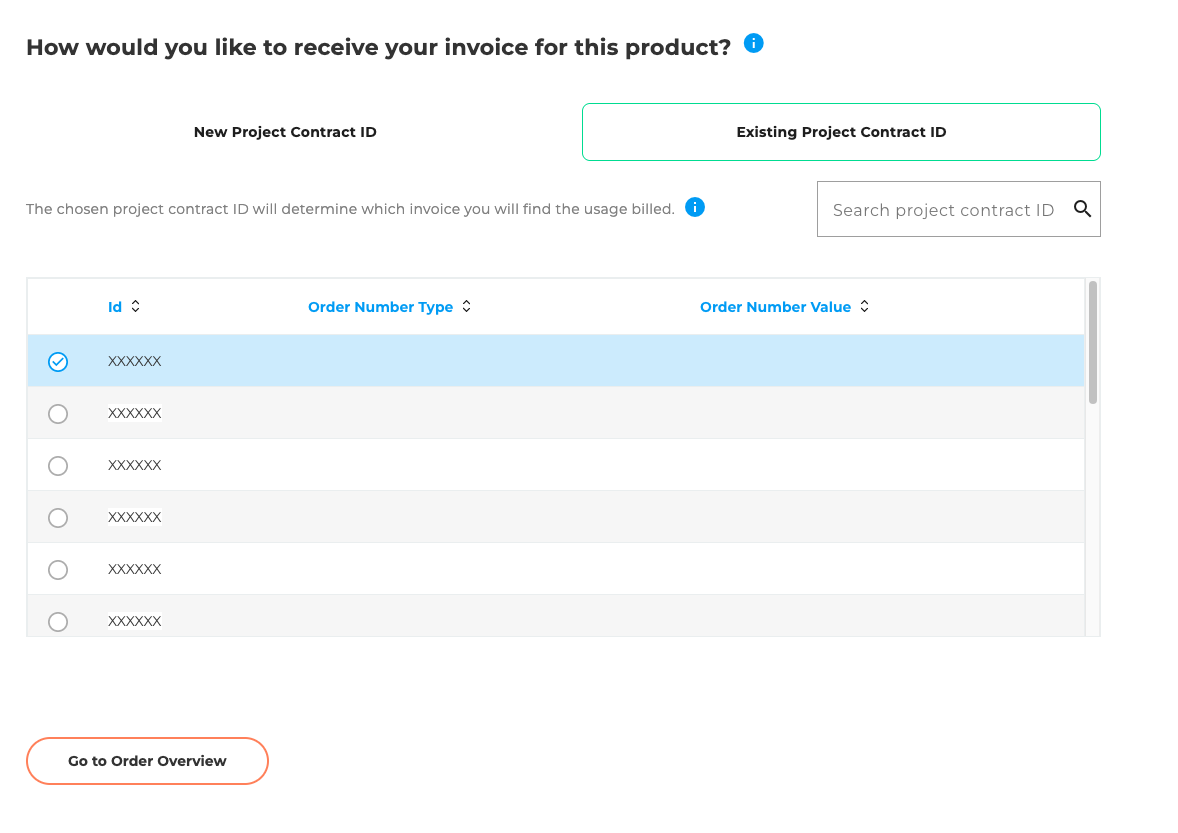
Task: Click the Go to Order Overview button
Action: (x=147, y=761)
